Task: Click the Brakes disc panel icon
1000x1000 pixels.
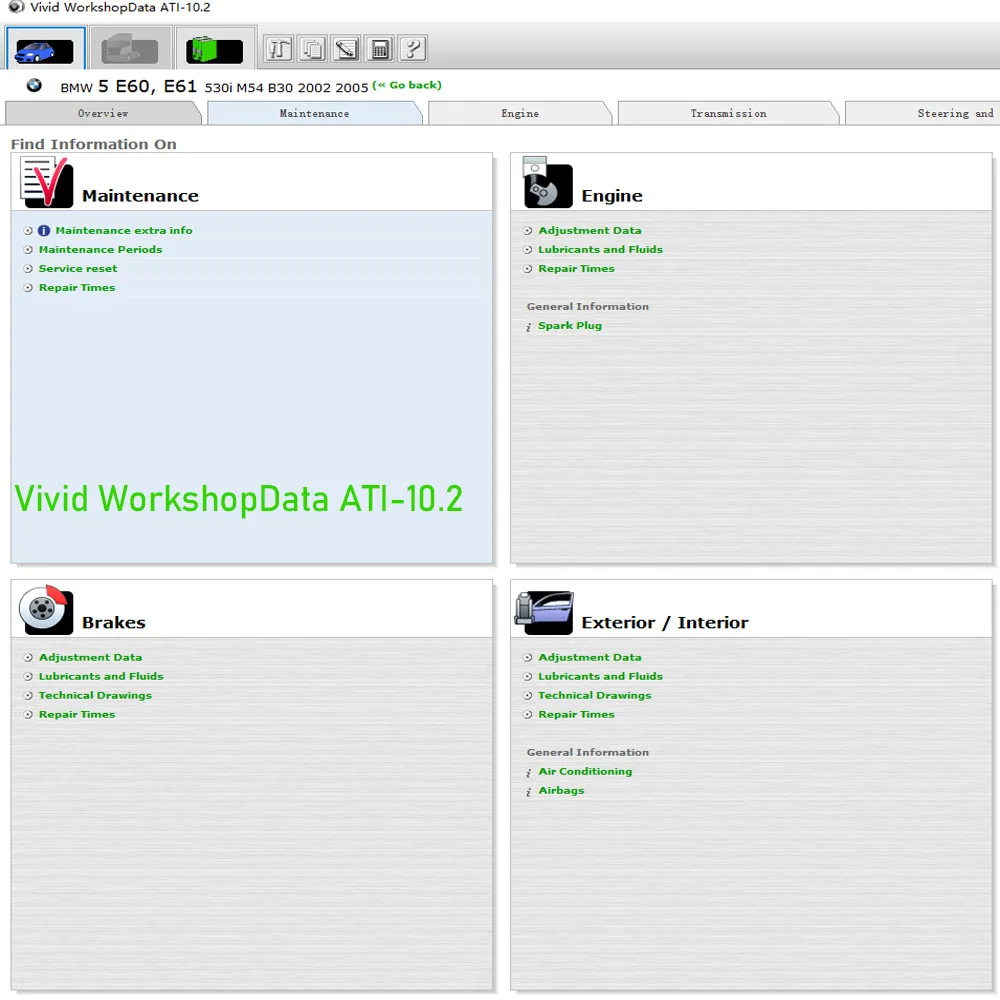Action: tap(46, 609)
